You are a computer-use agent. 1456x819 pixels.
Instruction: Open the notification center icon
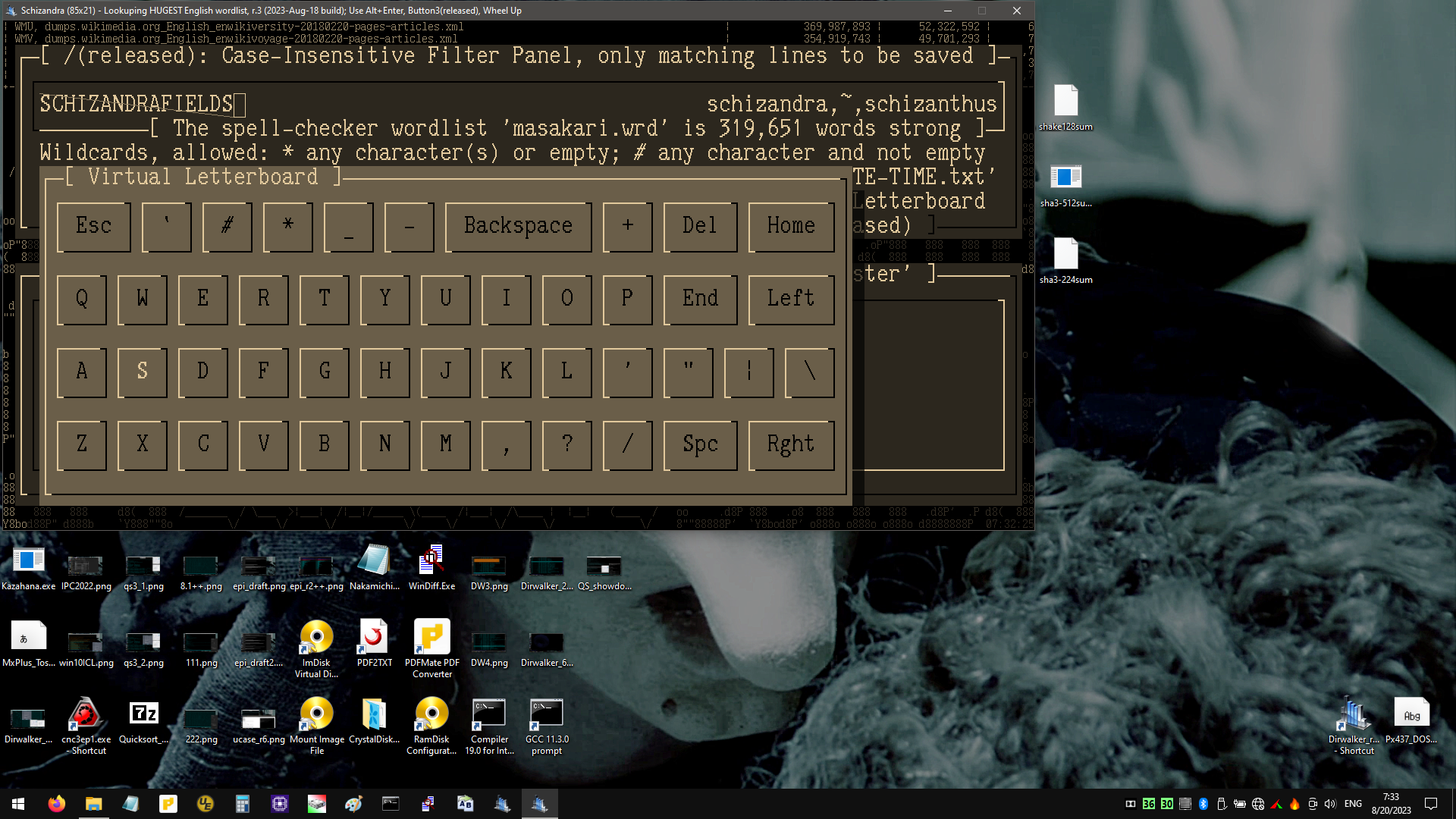[1431, 804]
